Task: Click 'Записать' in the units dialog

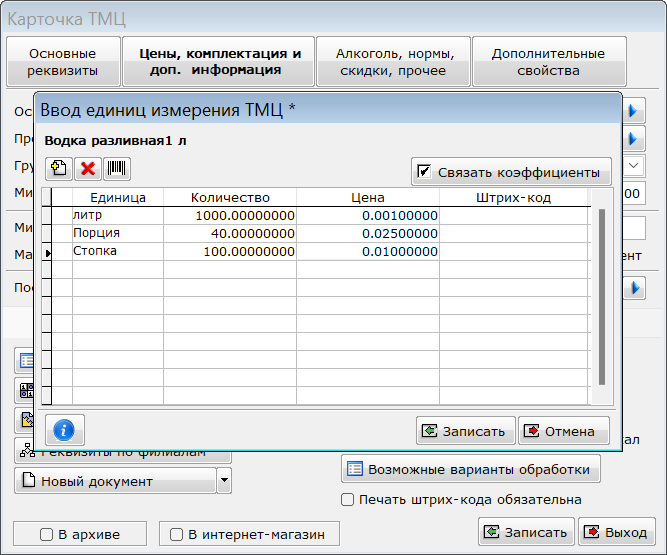Action: coord(466,431)
